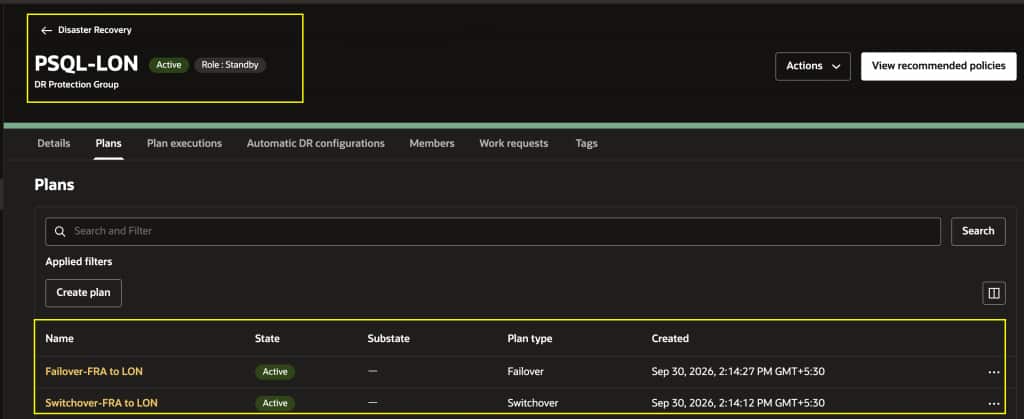Click the State column header

(x=267, y=338)
